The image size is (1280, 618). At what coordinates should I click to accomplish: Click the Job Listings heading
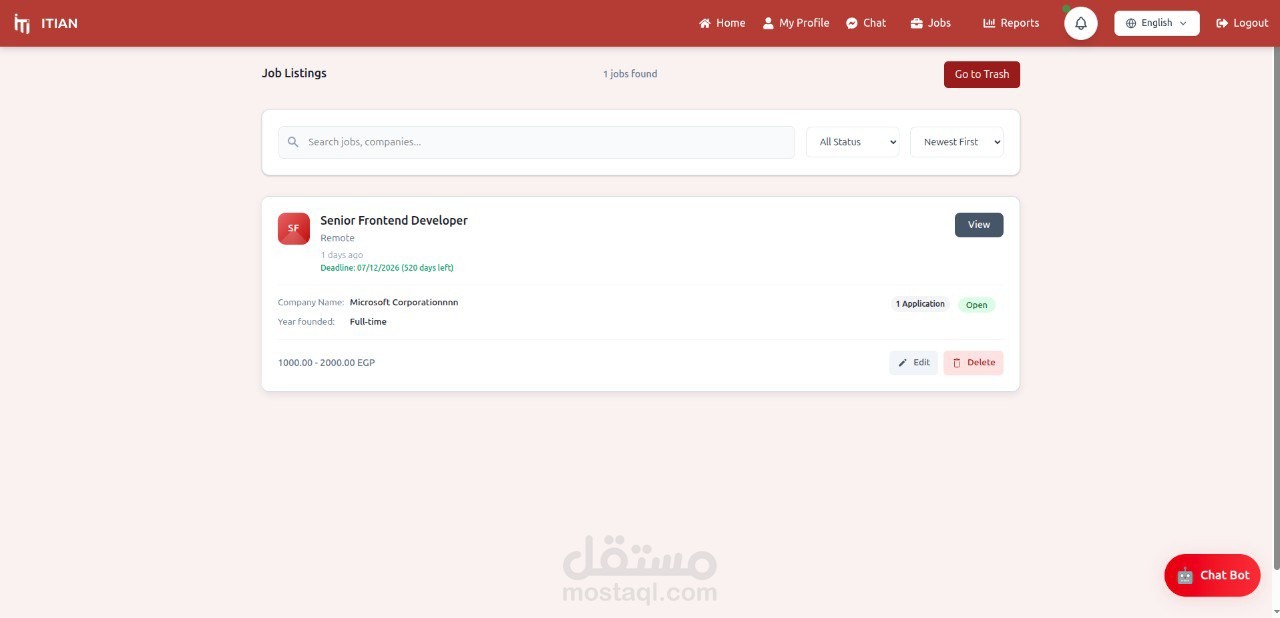coord(294,73)
